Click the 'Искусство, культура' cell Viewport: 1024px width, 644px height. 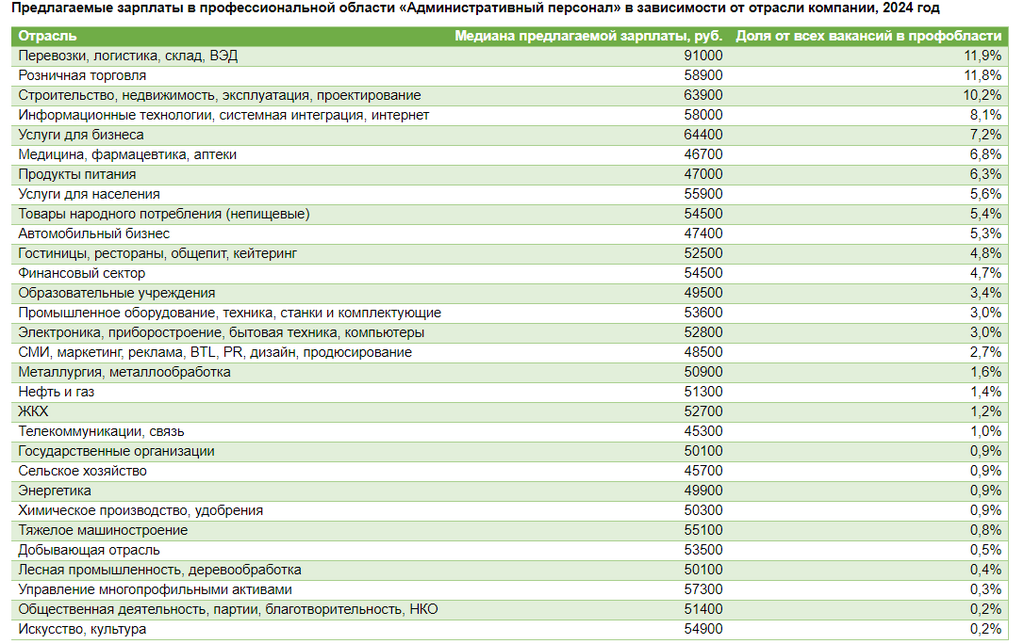coord(82,630)
